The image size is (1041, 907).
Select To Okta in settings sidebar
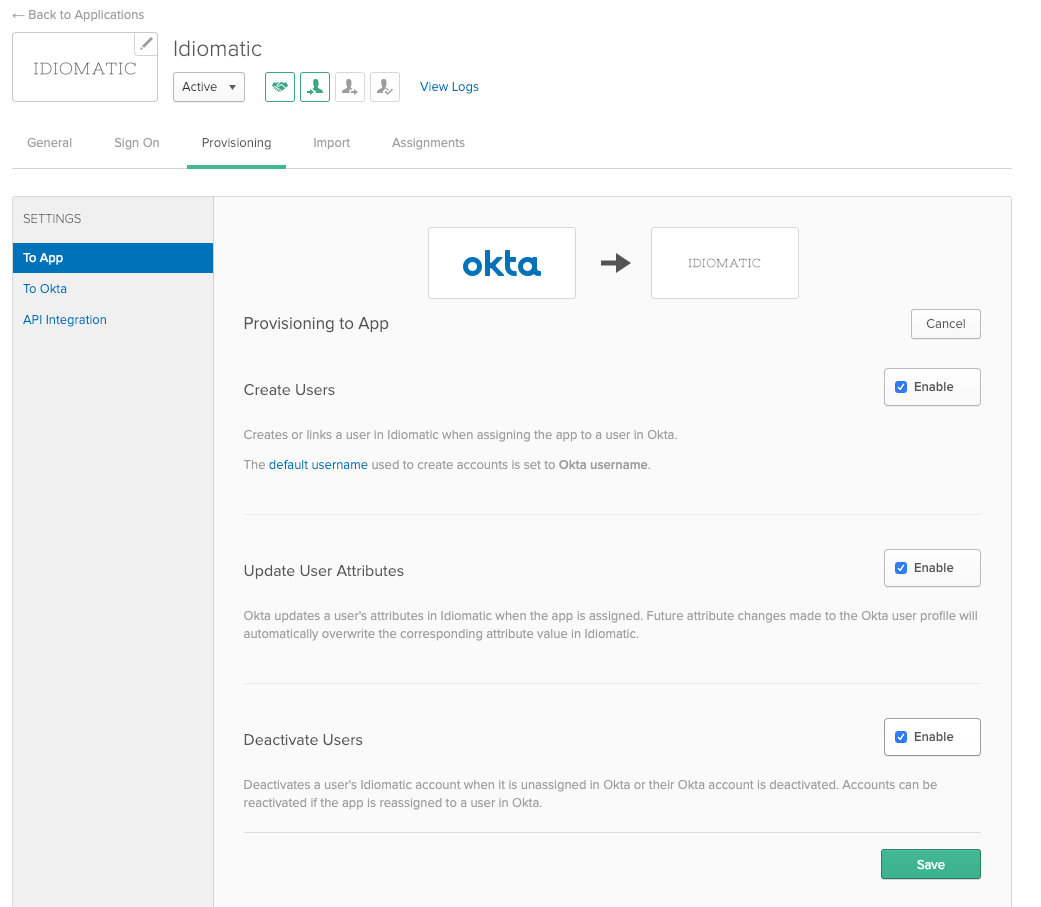point(45,289)
